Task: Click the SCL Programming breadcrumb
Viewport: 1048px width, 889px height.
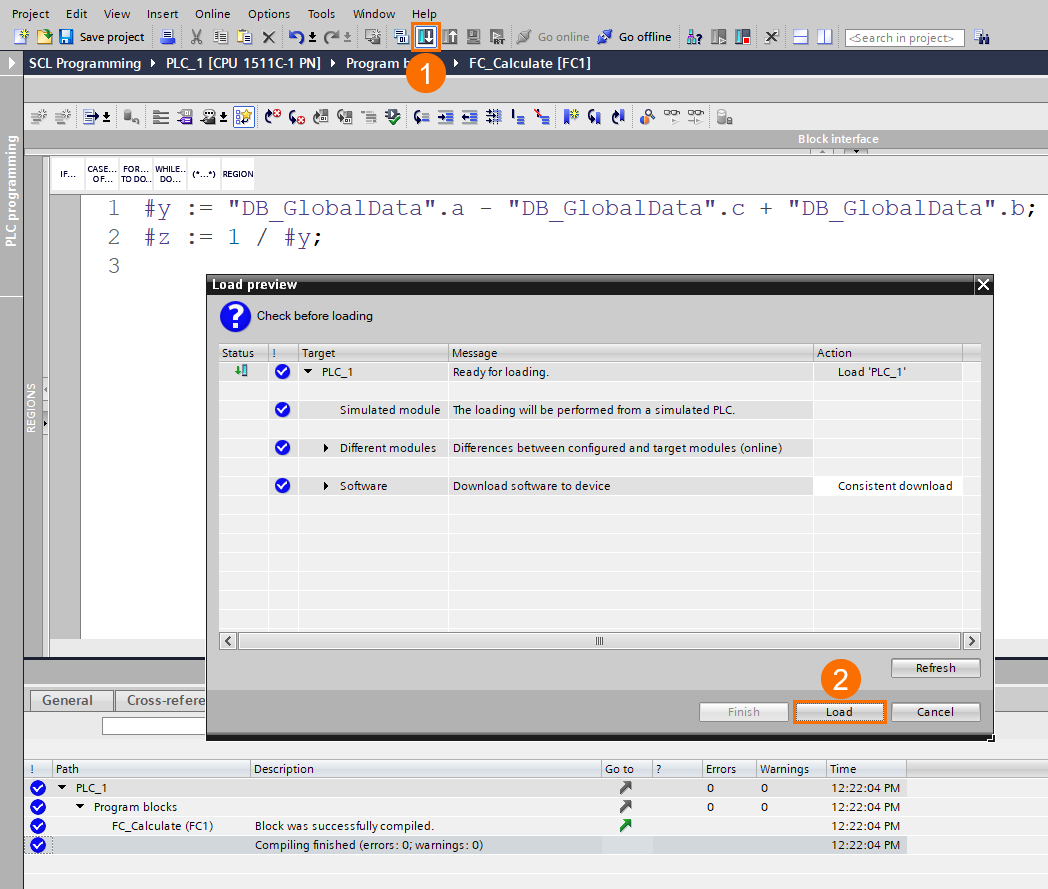Action: (85, 64)
